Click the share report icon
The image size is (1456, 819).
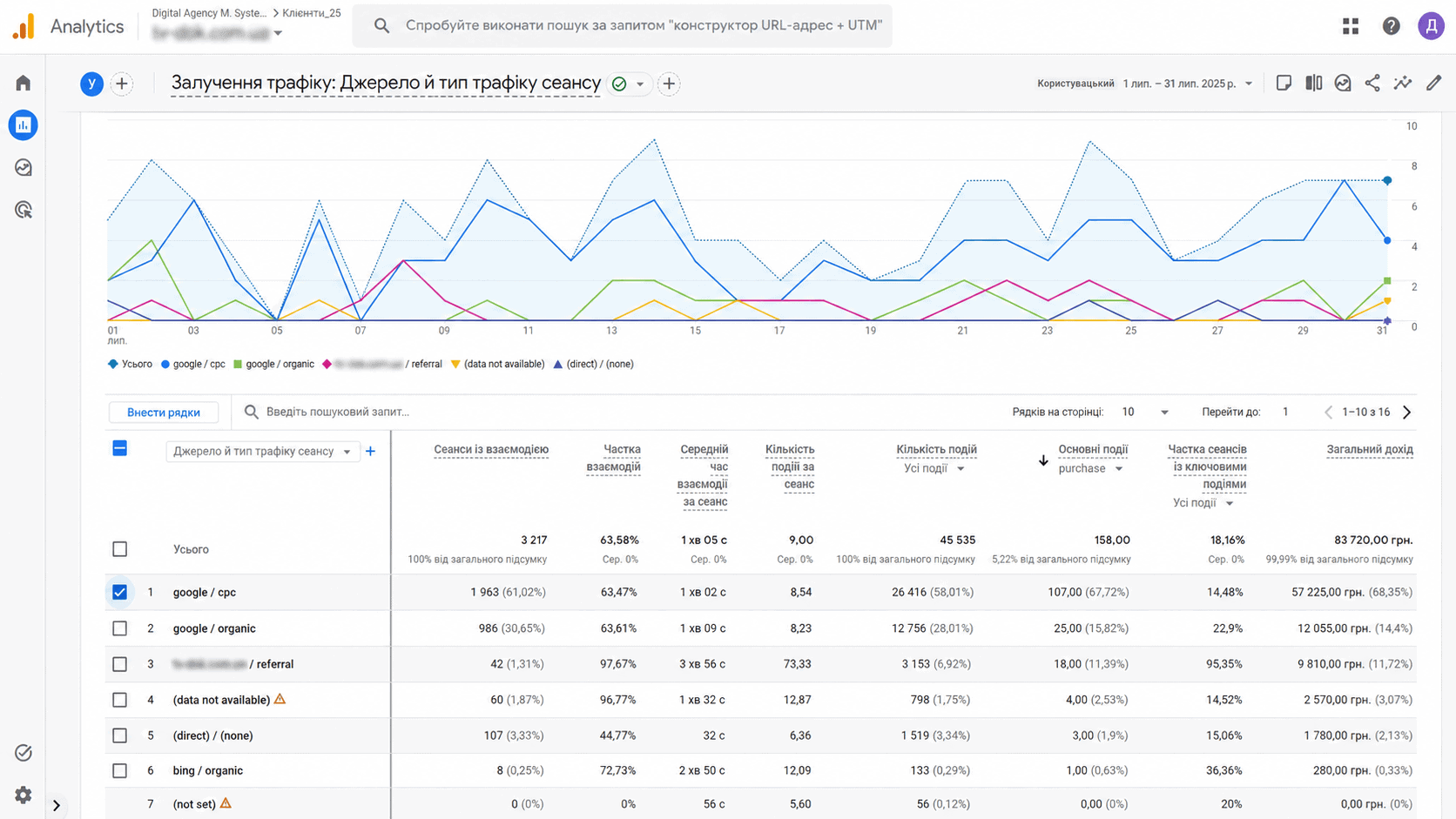click(x=1372, y=83)
